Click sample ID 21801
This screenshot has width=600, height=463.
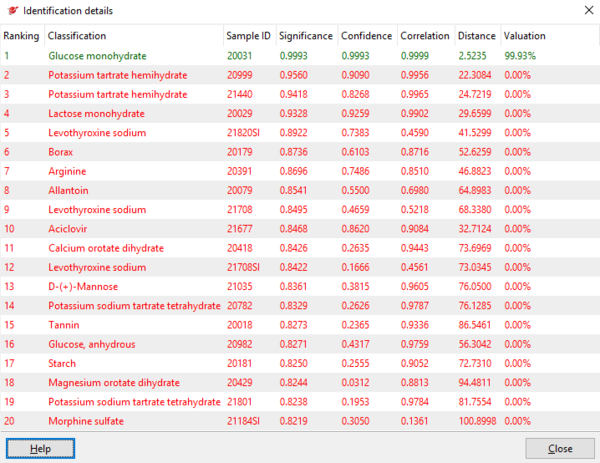click(240, 402)
